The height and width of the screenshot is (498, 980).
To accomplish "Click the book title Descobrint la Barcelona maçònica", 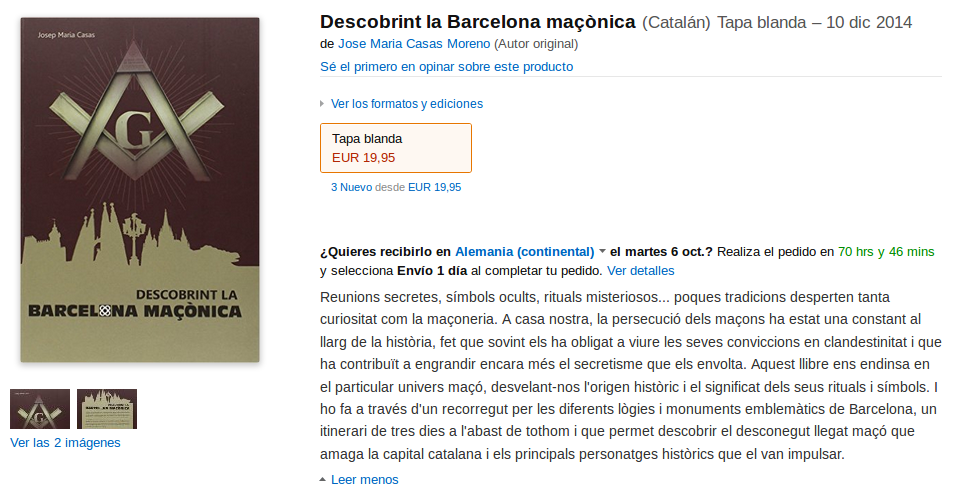I will (478, 22).
